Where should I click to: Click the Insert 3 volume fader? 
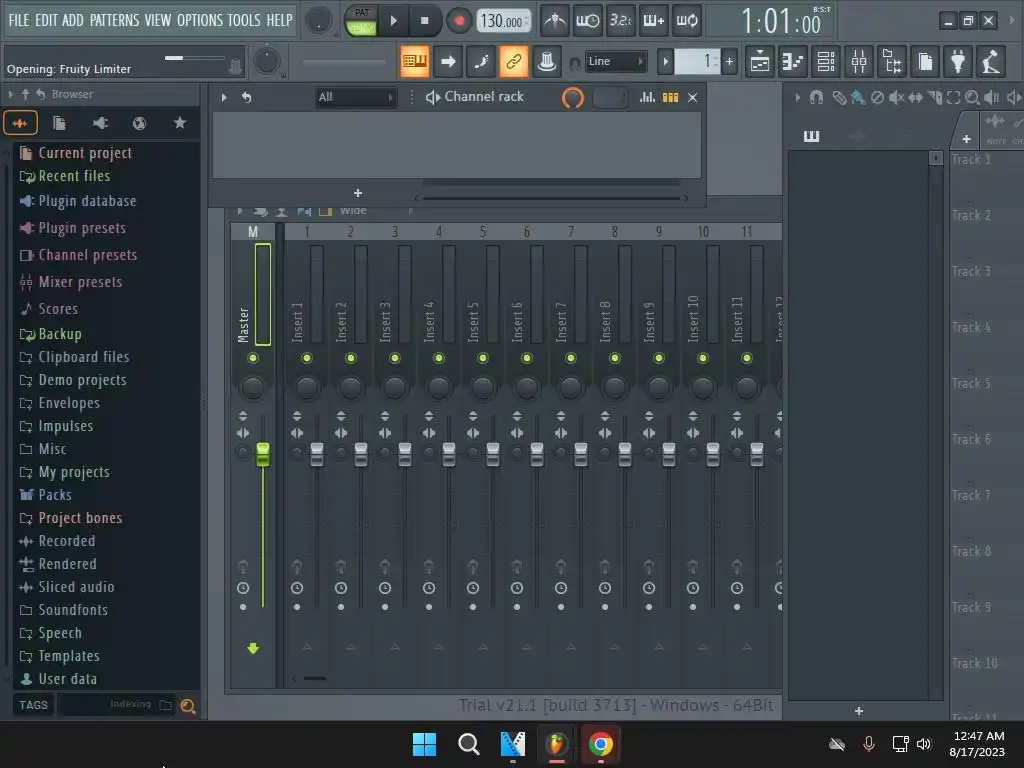405,455
